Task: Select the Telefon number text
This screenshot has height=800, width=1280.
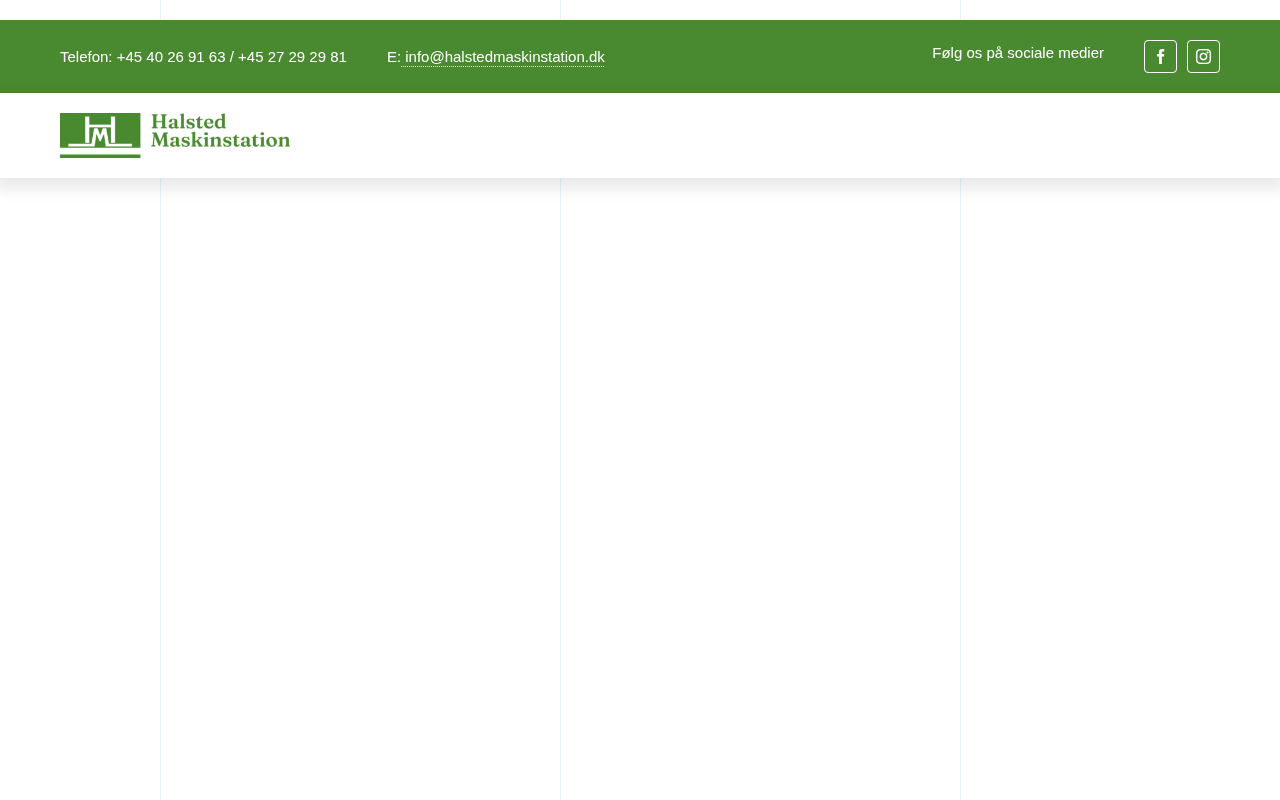Action: click(203, 57)
